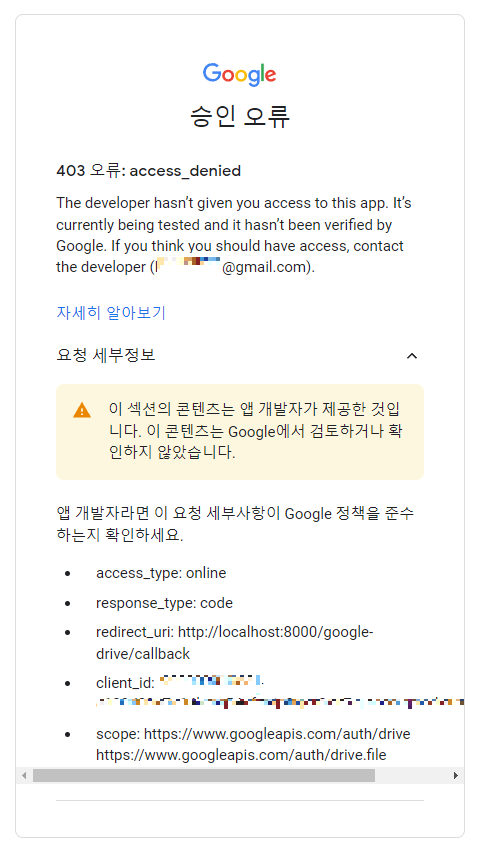Screen dimensions: 483x853
Task: Click the redirect_uri localhost callback text
Action: pos(234,642)
